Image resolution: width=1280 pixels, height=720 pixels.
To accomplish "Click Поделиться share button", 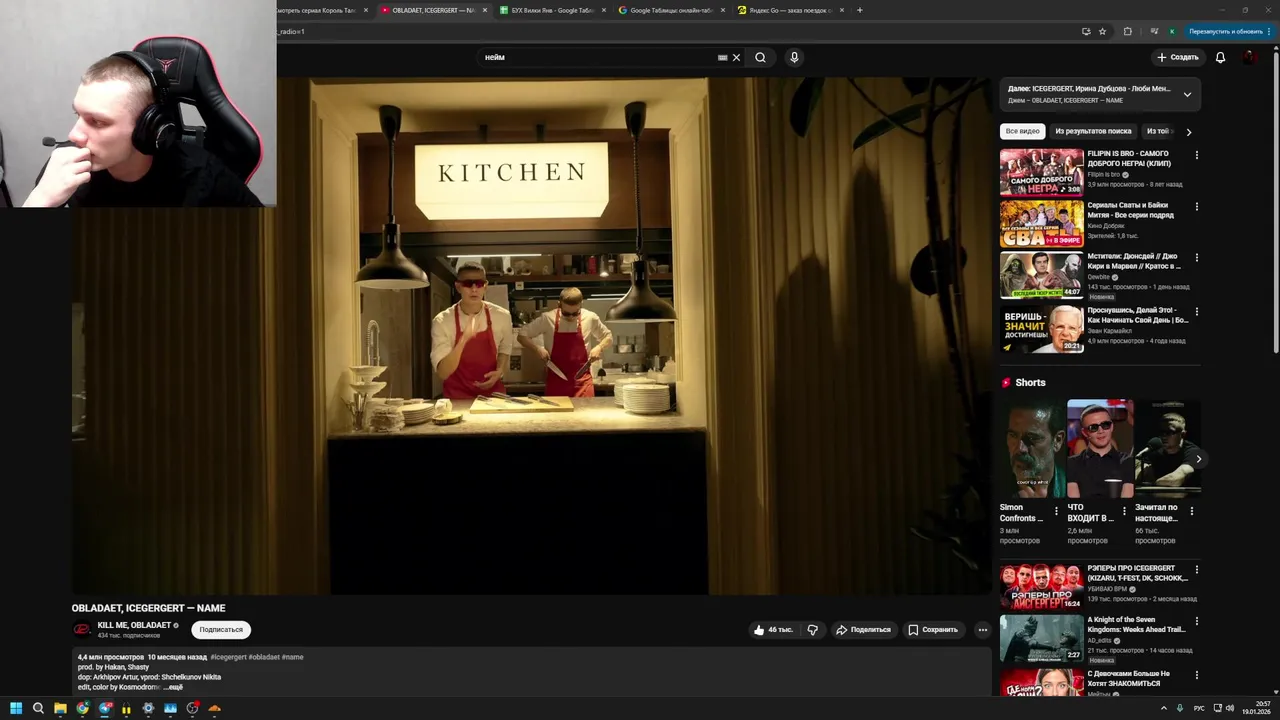I will coord(863,630).
